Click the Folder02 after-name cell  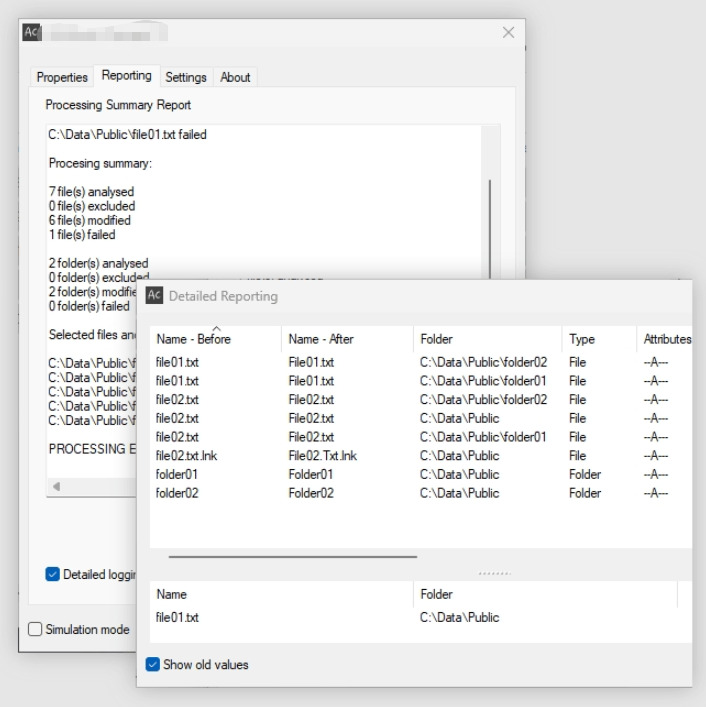(x=311, y=493)
